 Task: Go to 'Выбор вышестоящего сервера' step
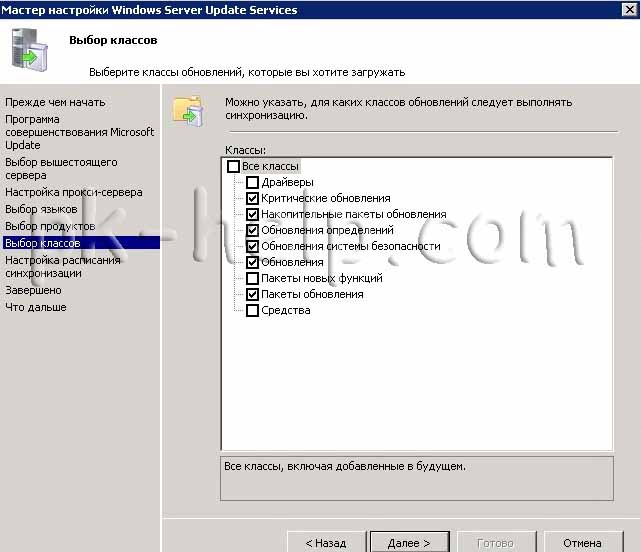coord(61,168)
